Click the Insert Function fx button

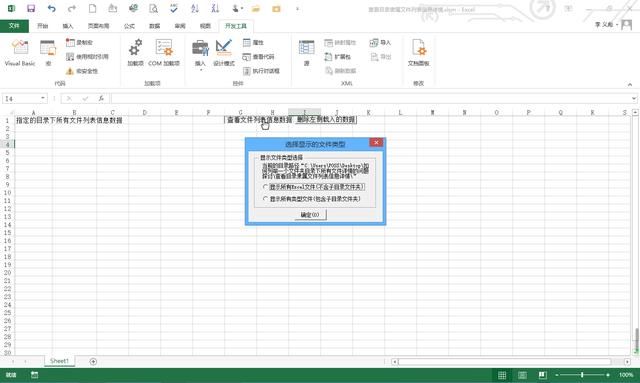(101, 98)
